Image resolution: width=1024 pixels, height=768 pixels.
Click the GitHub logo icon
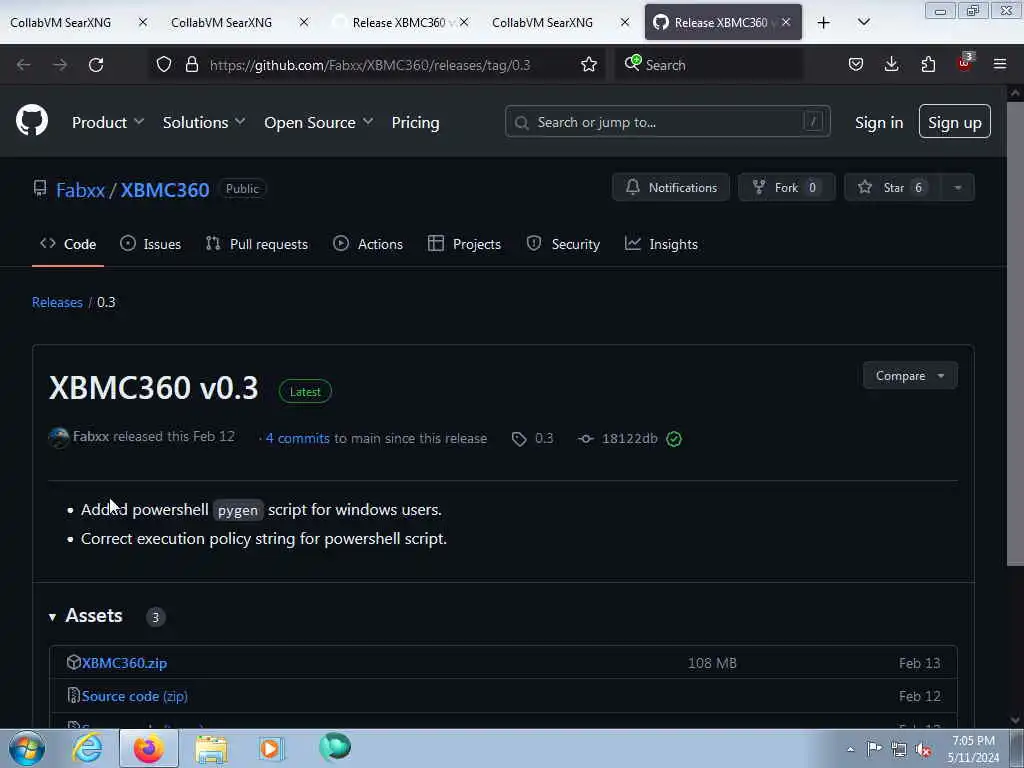pos(32,120)
